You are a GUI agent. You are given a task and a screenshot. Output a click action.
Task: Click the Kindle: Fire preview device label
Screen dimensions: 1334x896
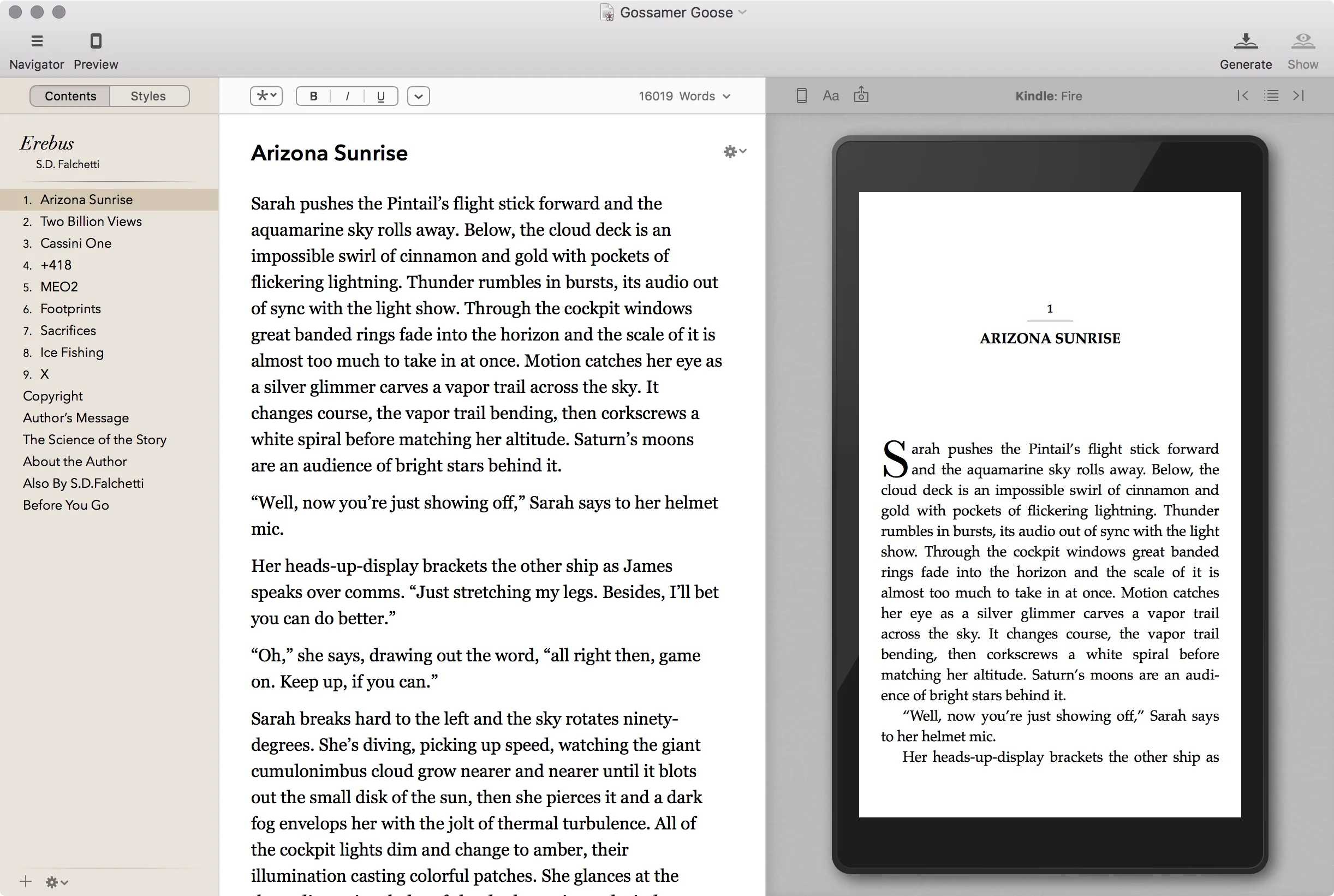pyautogui.click(x=1048, y=96)
